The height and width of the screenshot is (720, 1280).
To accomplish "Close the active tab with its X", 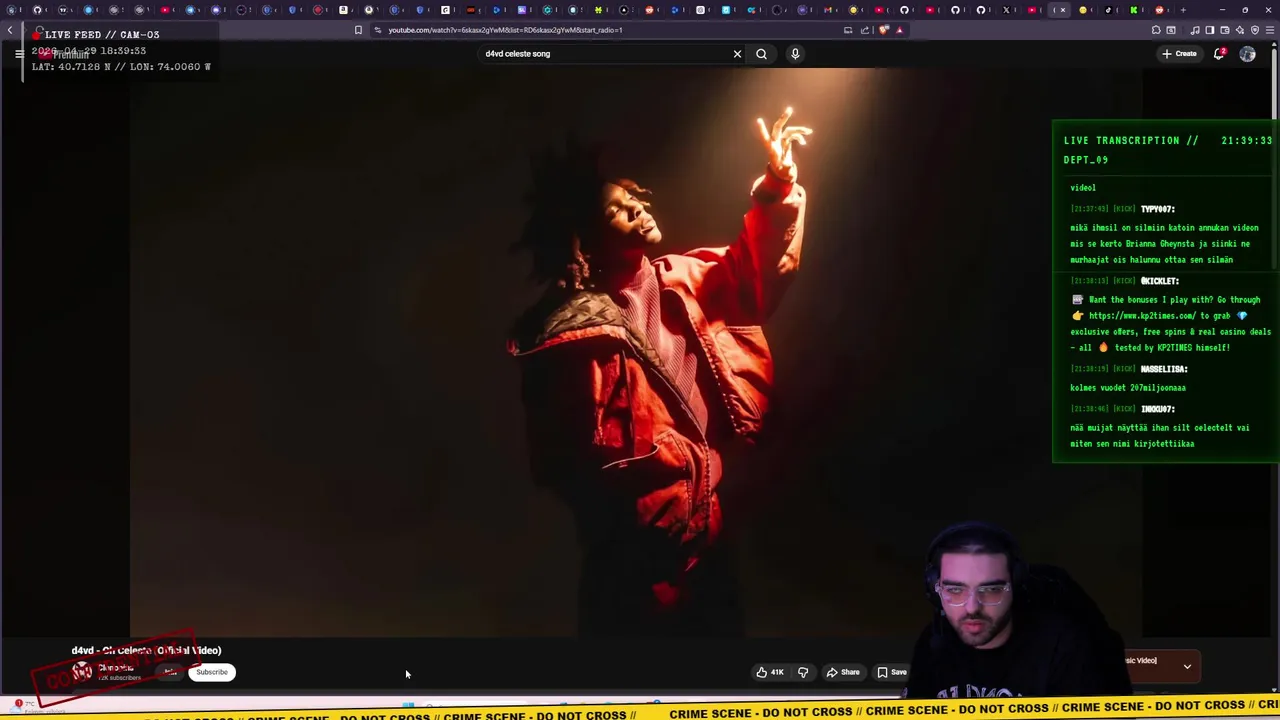I will [x=1063, y=10].
